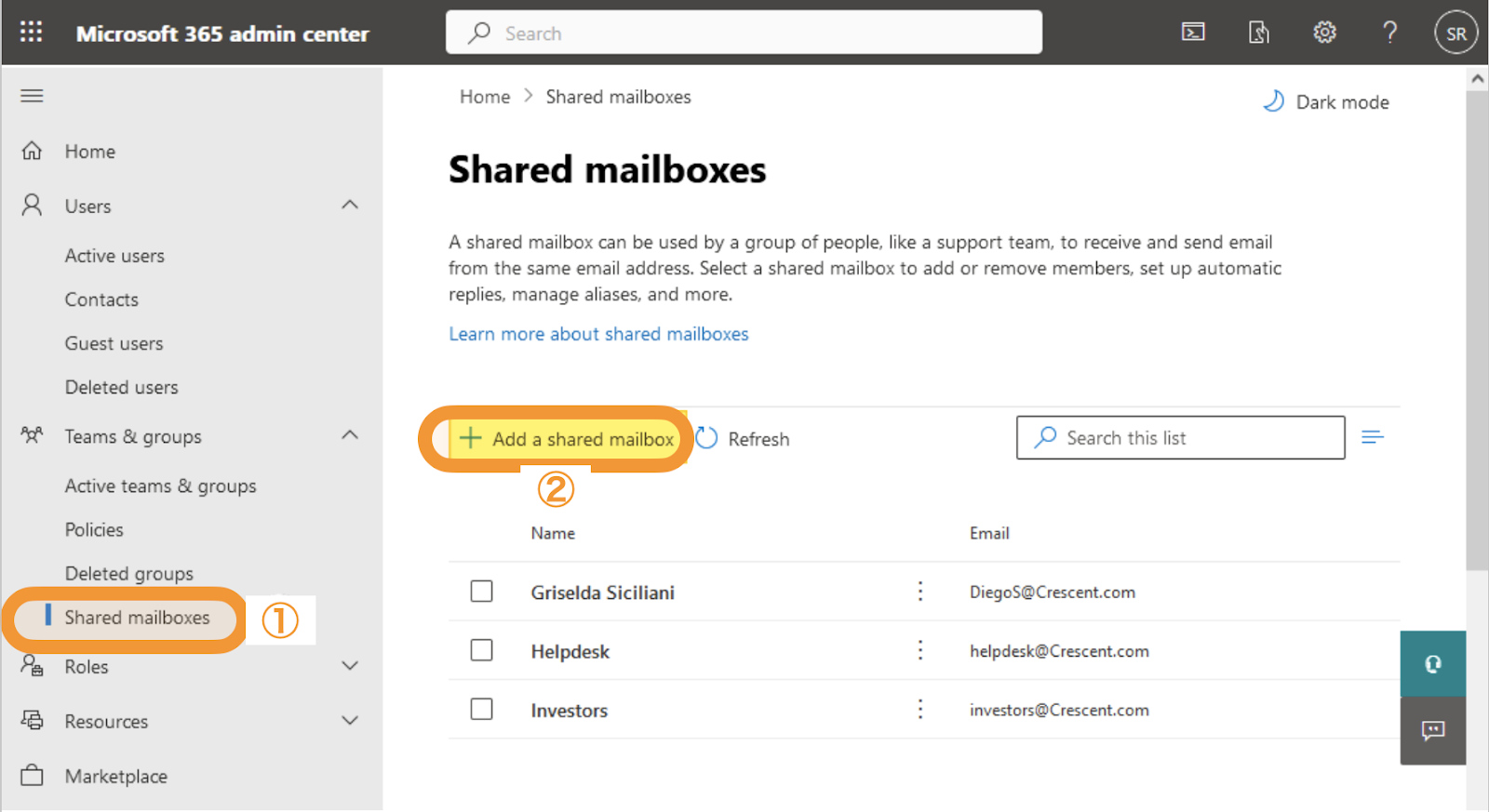Click the Users person icon in sidebar
1489x812 pixels.
pos(33,206)
